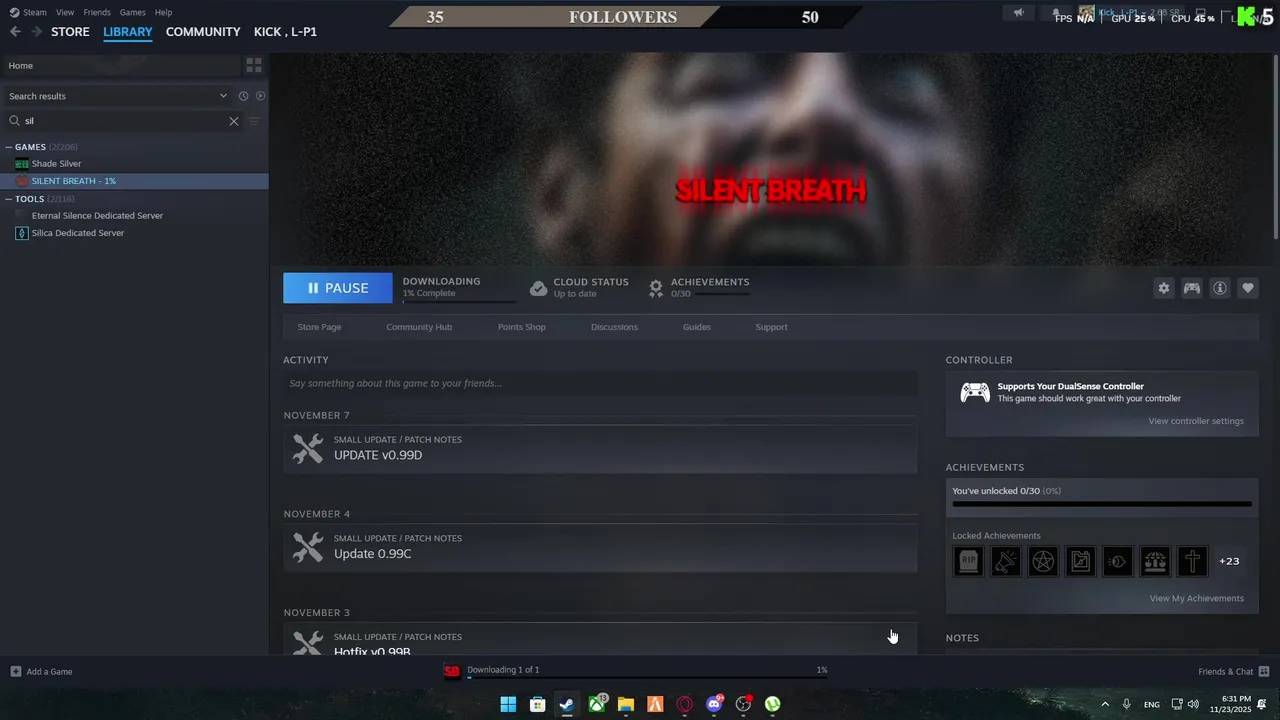
Task: Click the DualSense controller icon
Action: [x=975, y=392]
